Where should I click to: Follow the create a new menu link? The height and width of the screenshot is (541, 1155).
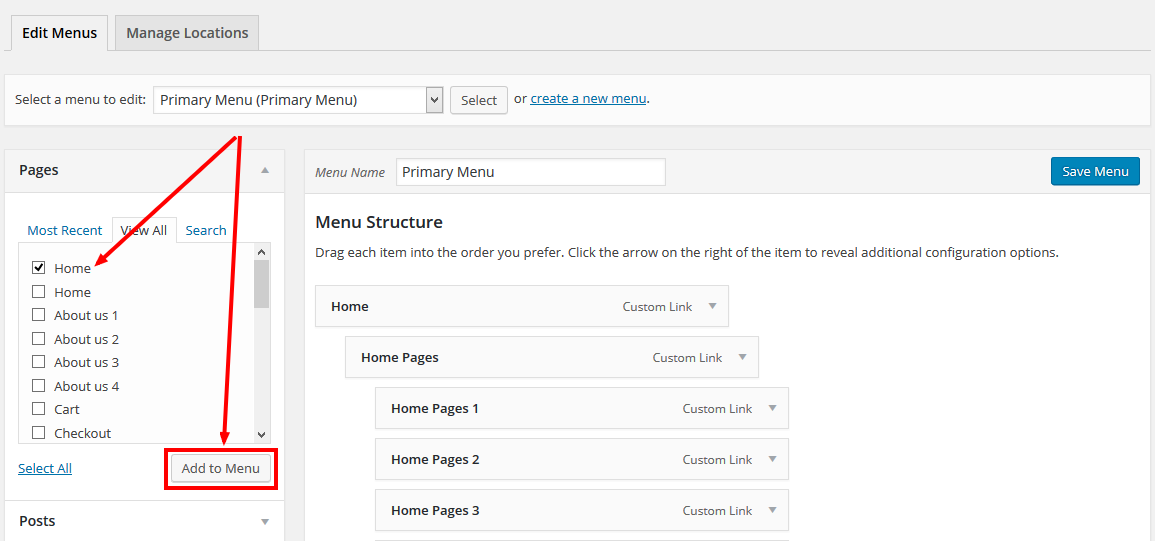tap(589, 98)
